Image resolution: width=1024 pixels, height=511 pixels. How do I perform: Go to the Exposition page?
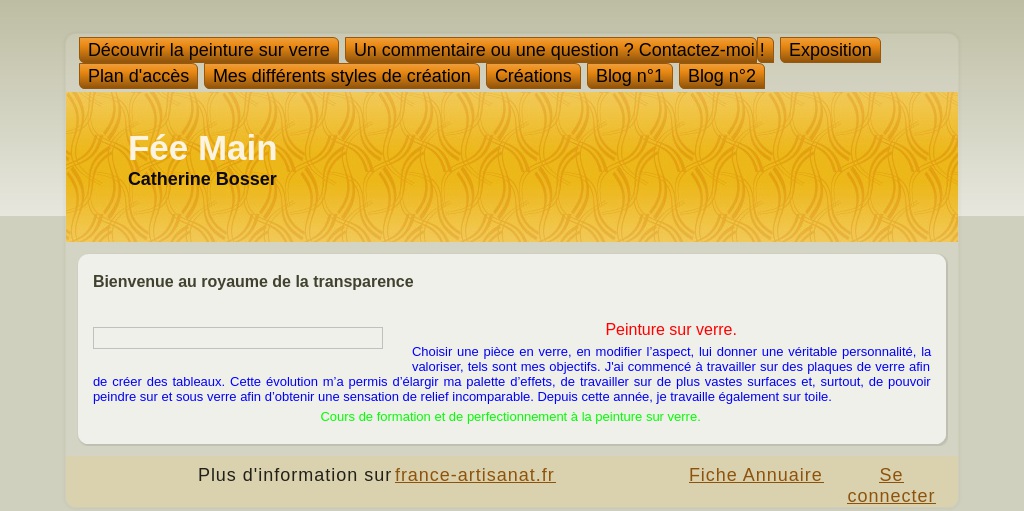830,50
